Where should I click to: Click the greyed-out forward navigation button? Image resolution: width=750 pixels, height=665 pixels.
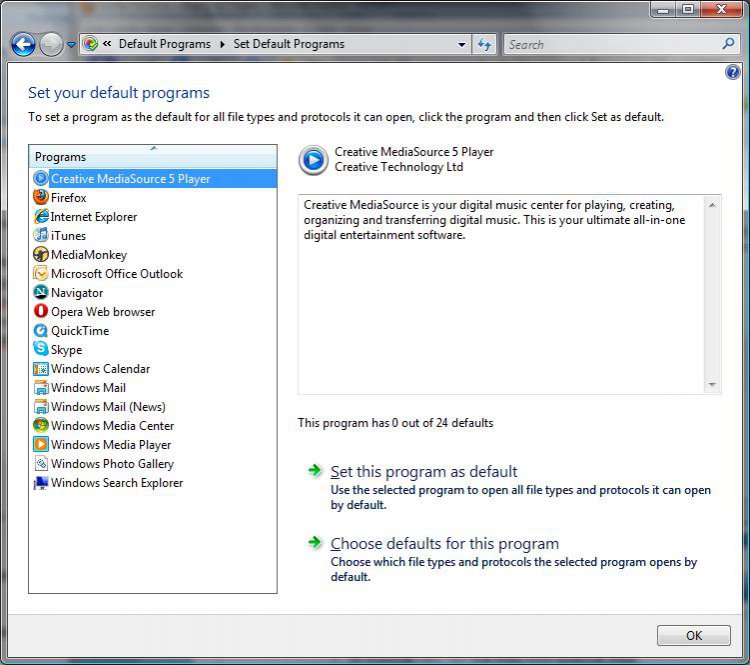51,45
